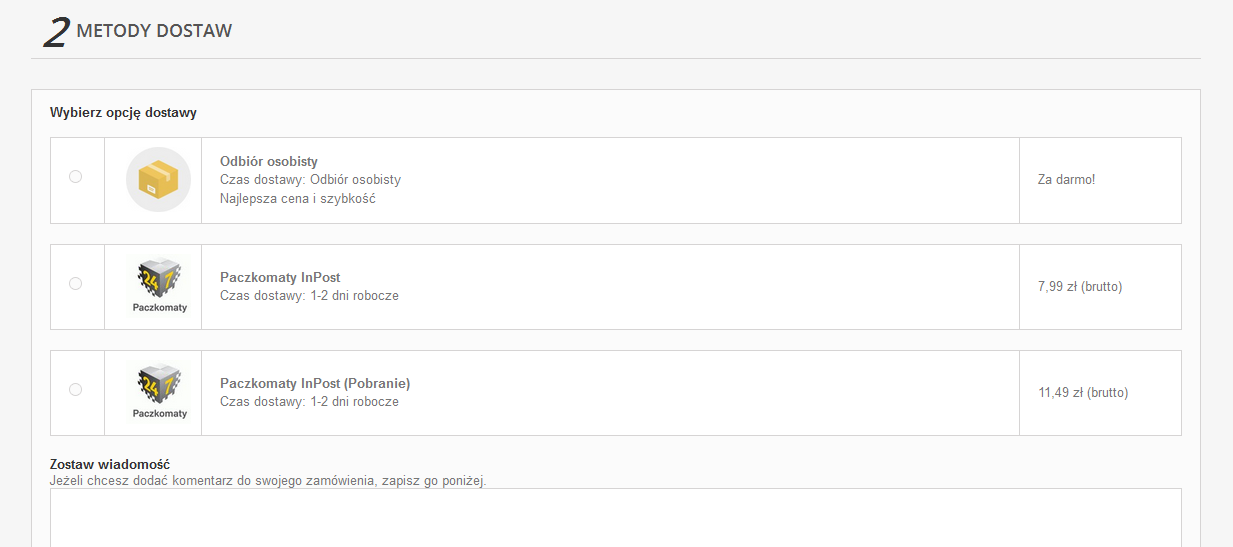Select the Odbiór osobisty radio button
Image resolution: width=1233 pixels, height=547 pixels.
coord(75,177)
